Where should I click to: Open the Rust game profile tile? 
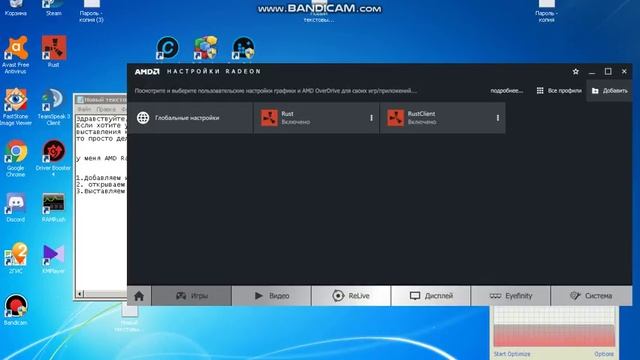tap(316, 118)
